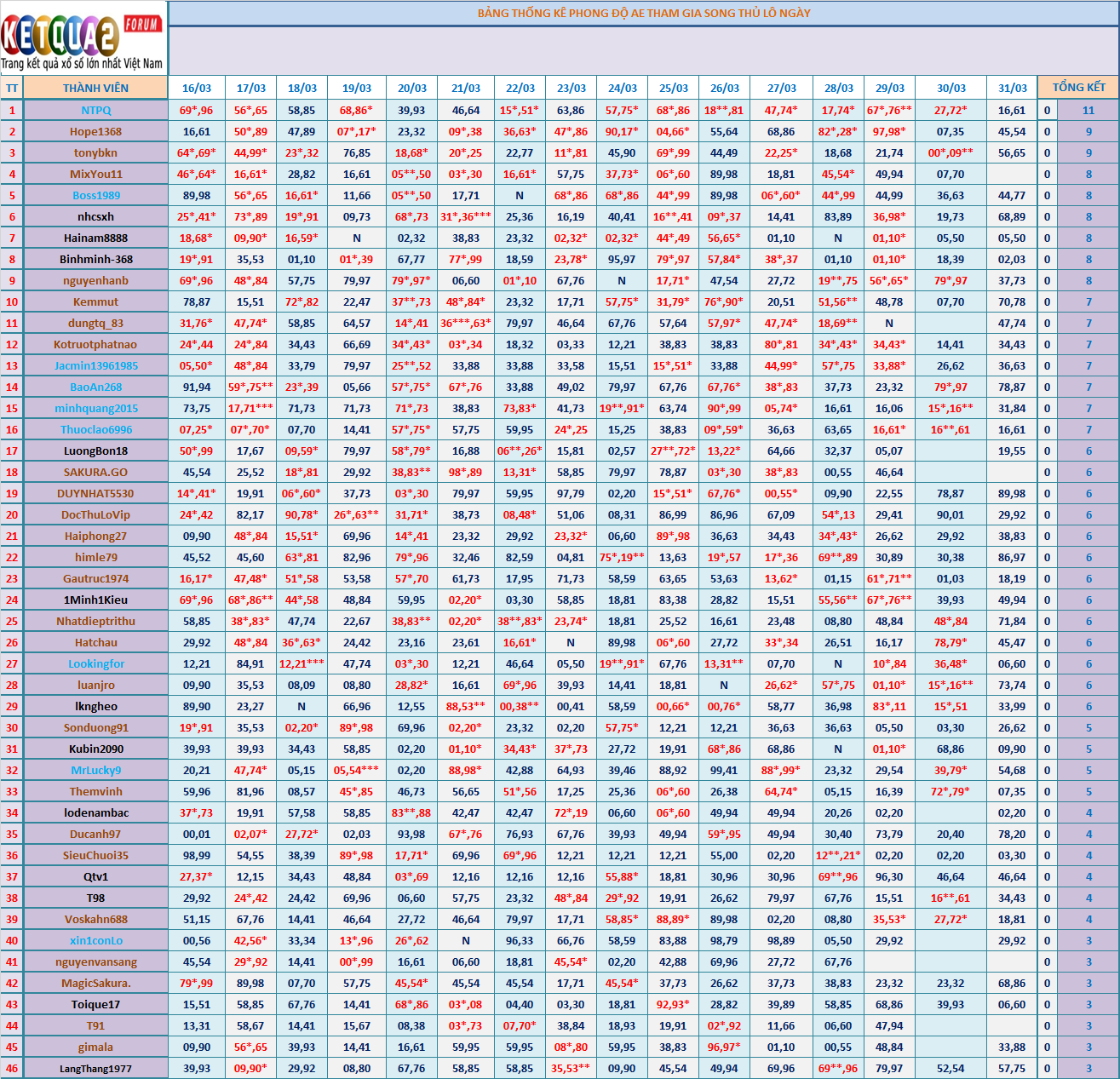Click member name 'Kubin2090'
1120x1079 pixels.
point(95,749)
